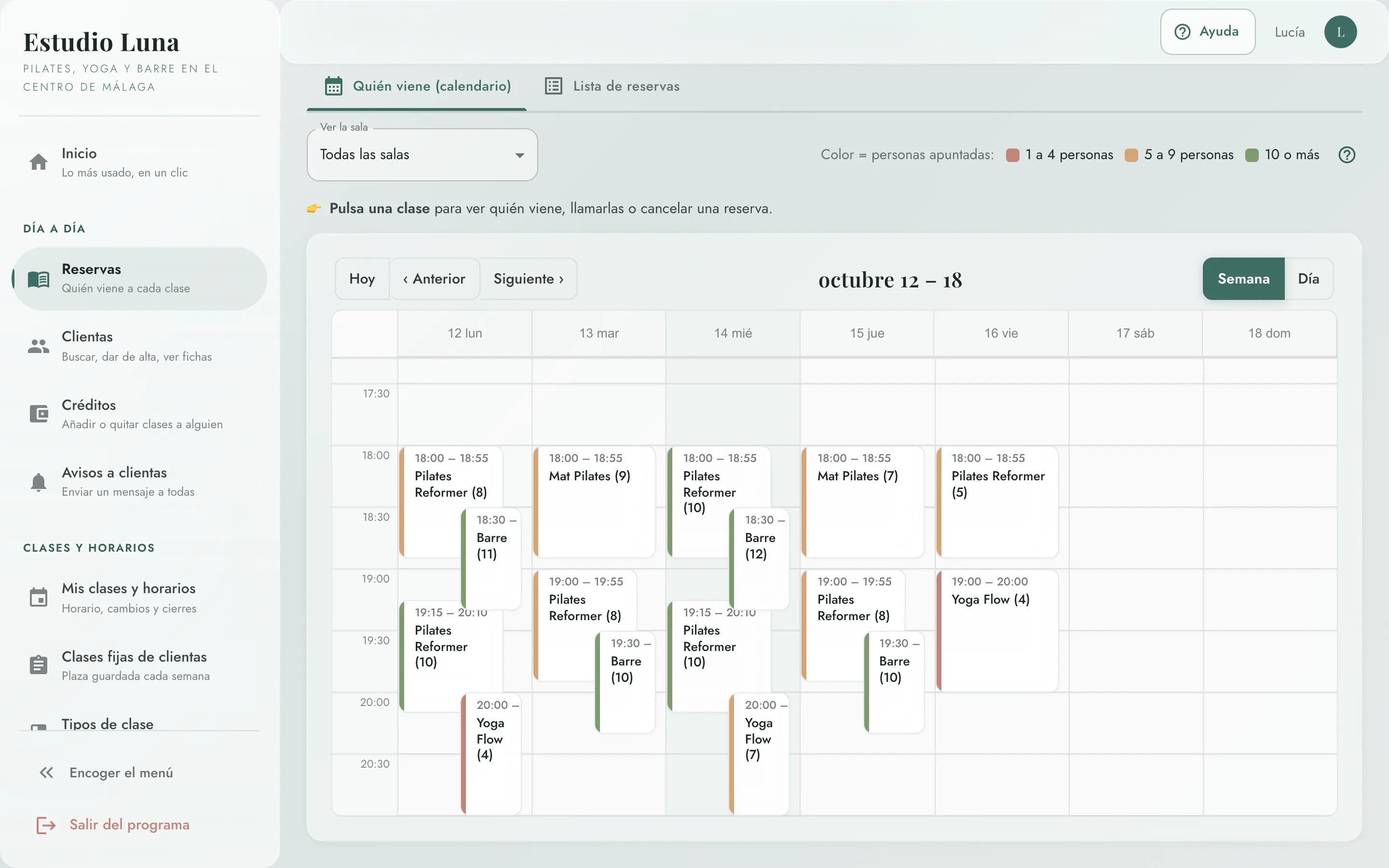
Task: Switch calendar to Día view
Action: (1308, 279)
